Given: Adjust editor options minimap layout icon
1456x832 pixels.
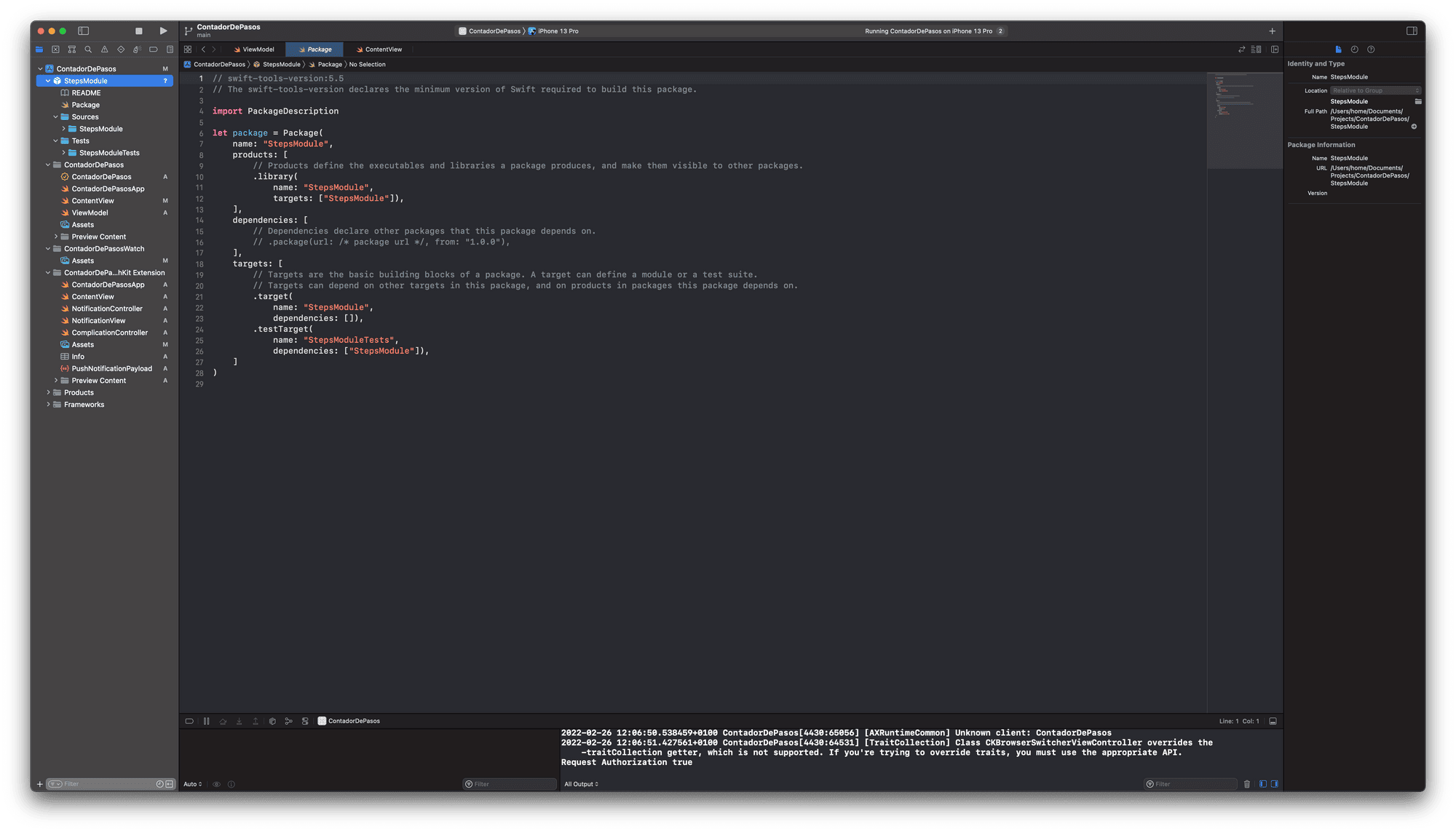Looking at the screenshot, I should click(x=1256, y=49).
